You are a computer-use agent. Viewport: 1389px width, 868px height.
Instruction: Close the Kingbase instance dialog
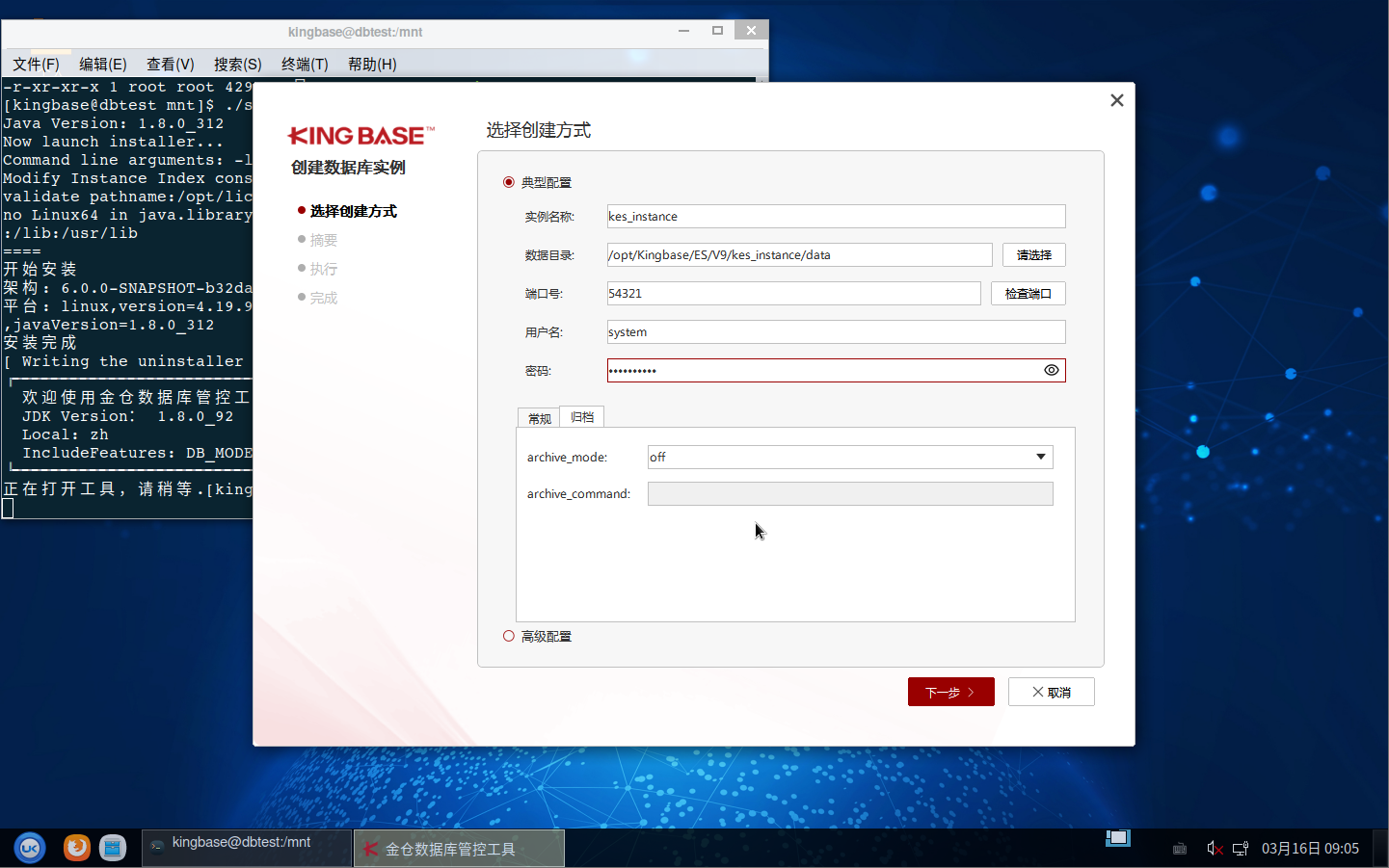[1117, 100]
